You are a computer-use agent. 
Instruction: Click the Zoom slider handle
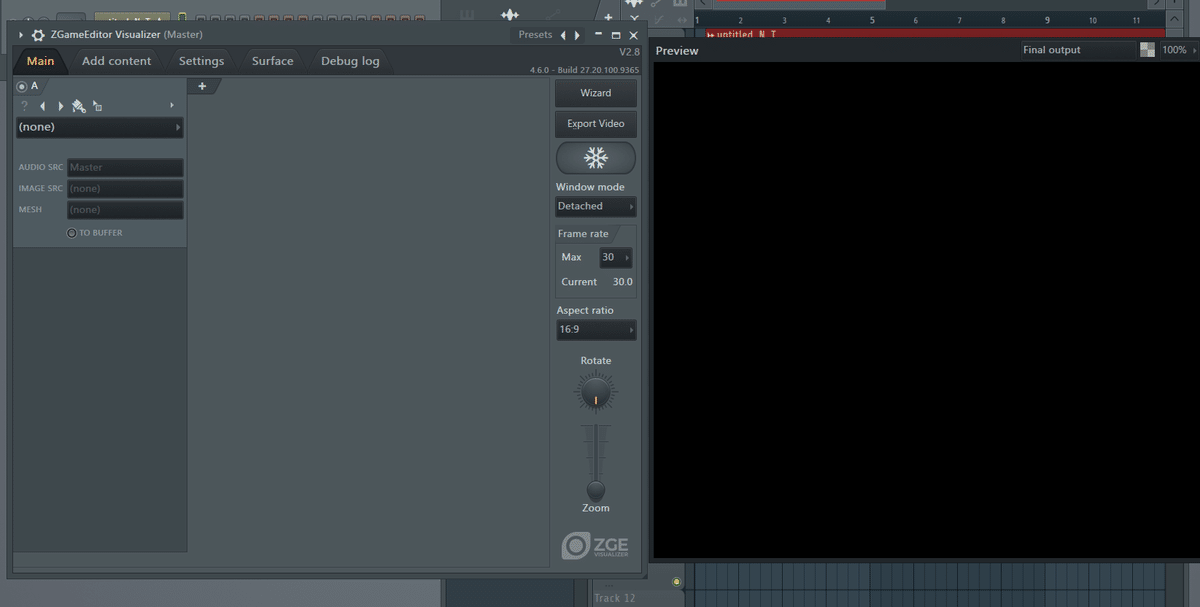(596, 491)
